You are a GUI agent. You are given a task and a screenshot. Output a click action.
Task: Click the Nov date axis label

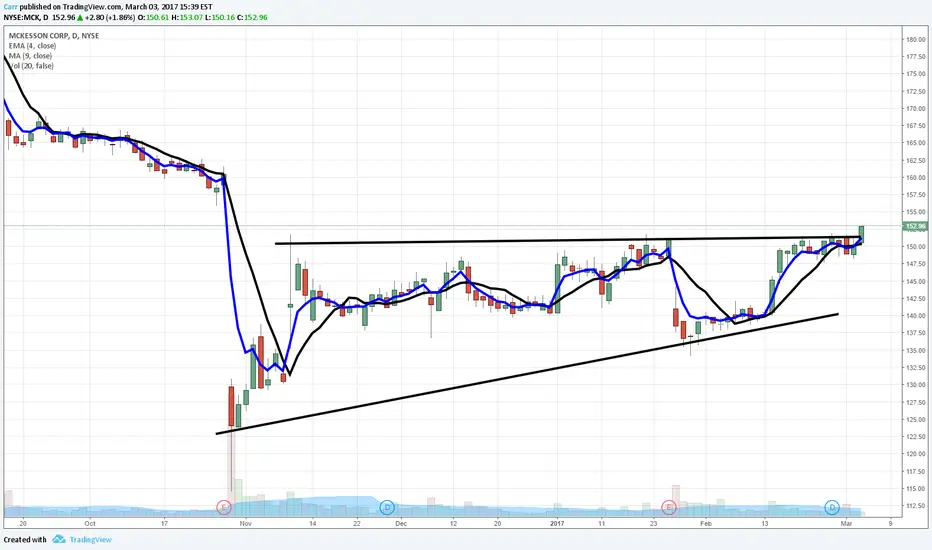click(245, 524)
